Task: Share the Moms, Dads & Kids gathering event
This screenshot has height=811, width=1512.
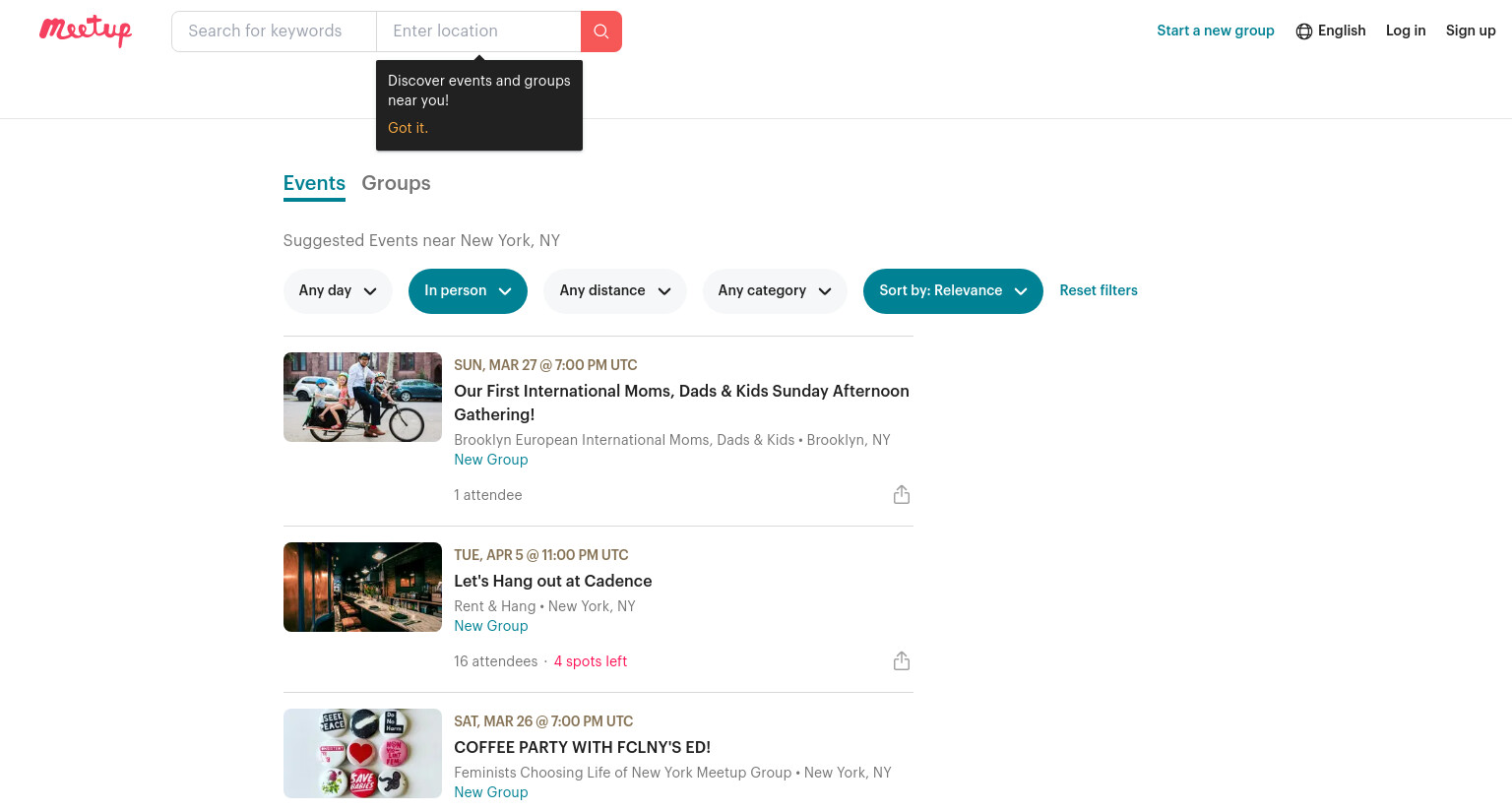Action: [902, 495]
